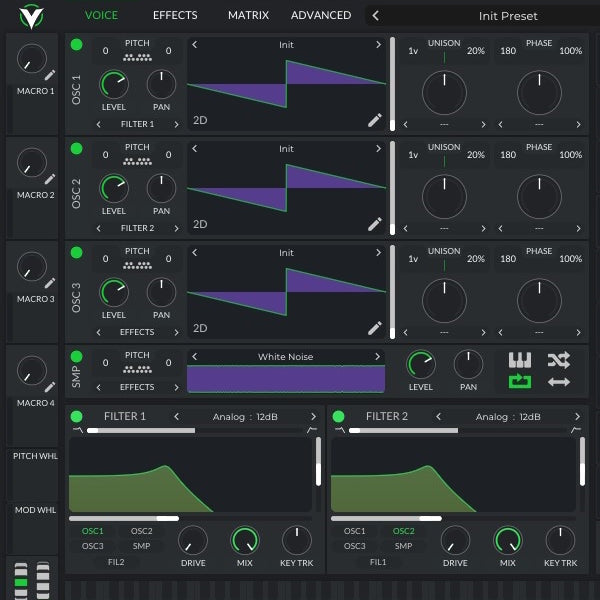Toggle sample bounce double-arrow icon

[x=559, y=382]
